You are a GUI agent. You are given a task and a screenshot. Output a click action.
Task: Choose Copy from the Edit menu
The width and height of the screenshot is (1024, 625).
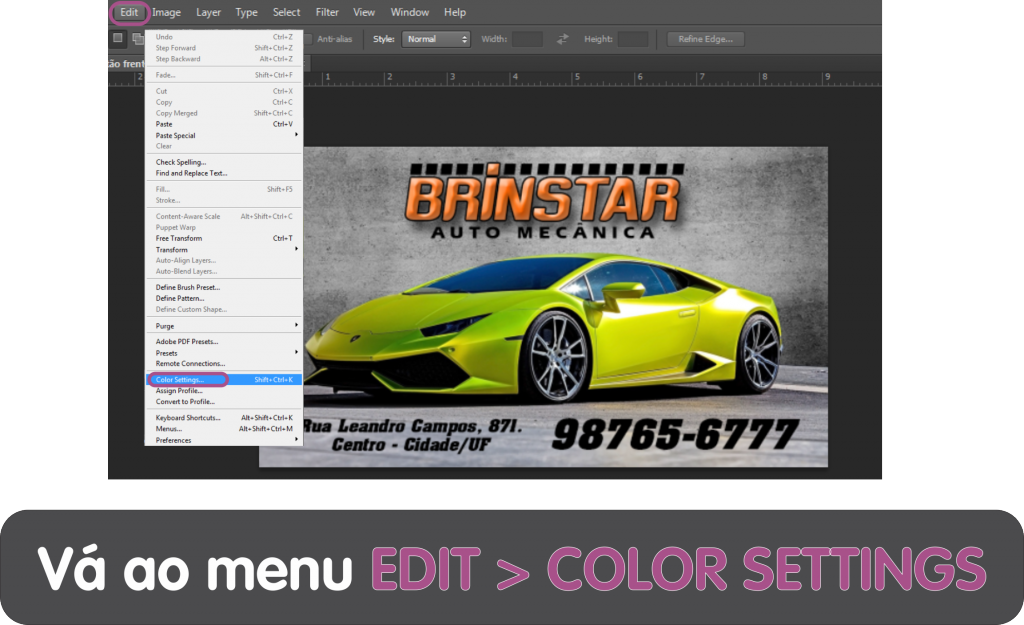pos(223,103)
